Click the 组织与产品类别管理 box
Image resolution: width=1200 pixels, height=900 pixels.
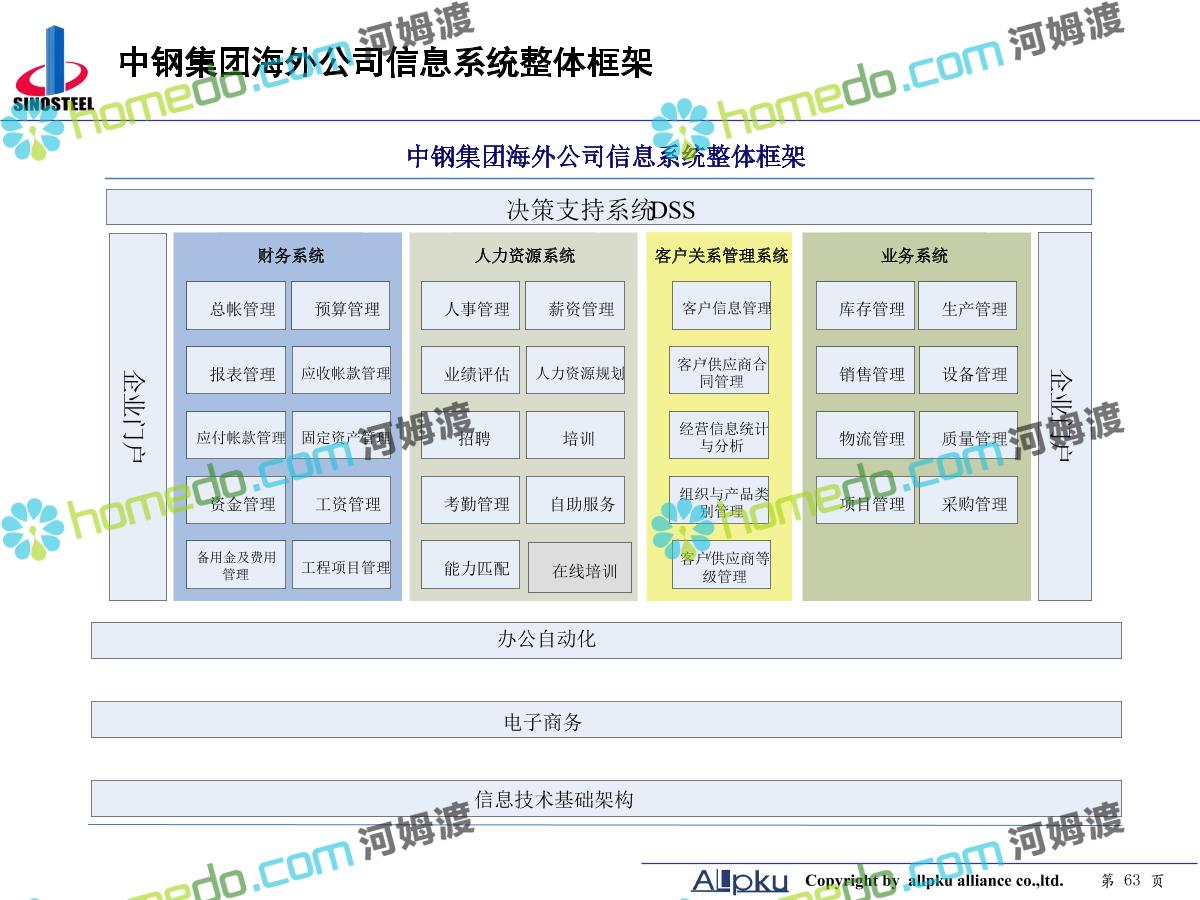[x=721, y=500]
